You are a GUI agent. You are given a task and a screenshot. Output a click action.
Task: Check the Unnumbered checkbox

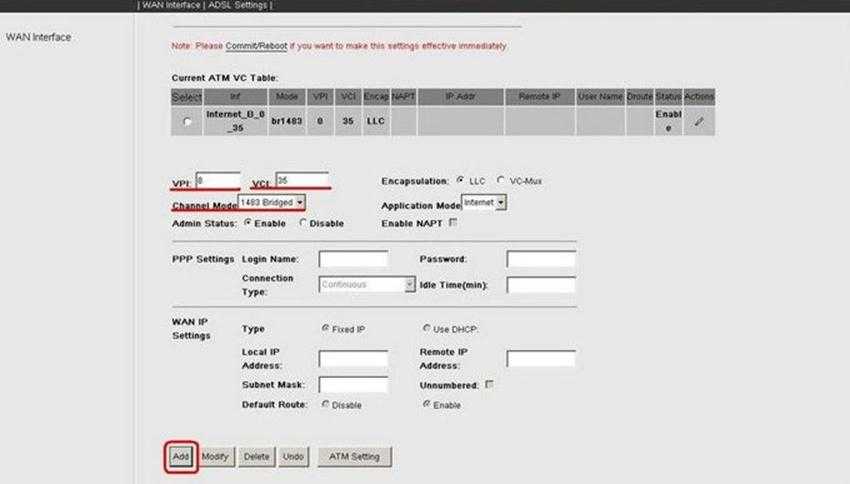tap(489, 384)
